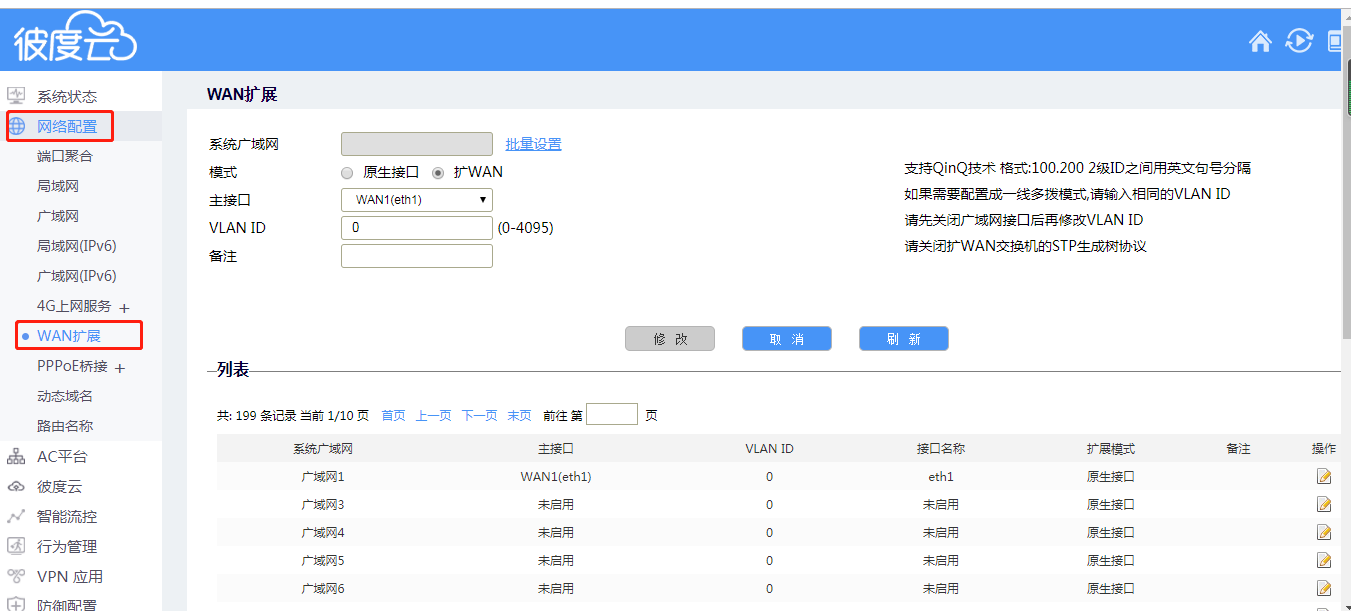
Task: Edit the 广域网4 row
Action: click(x=1325, y=533)
